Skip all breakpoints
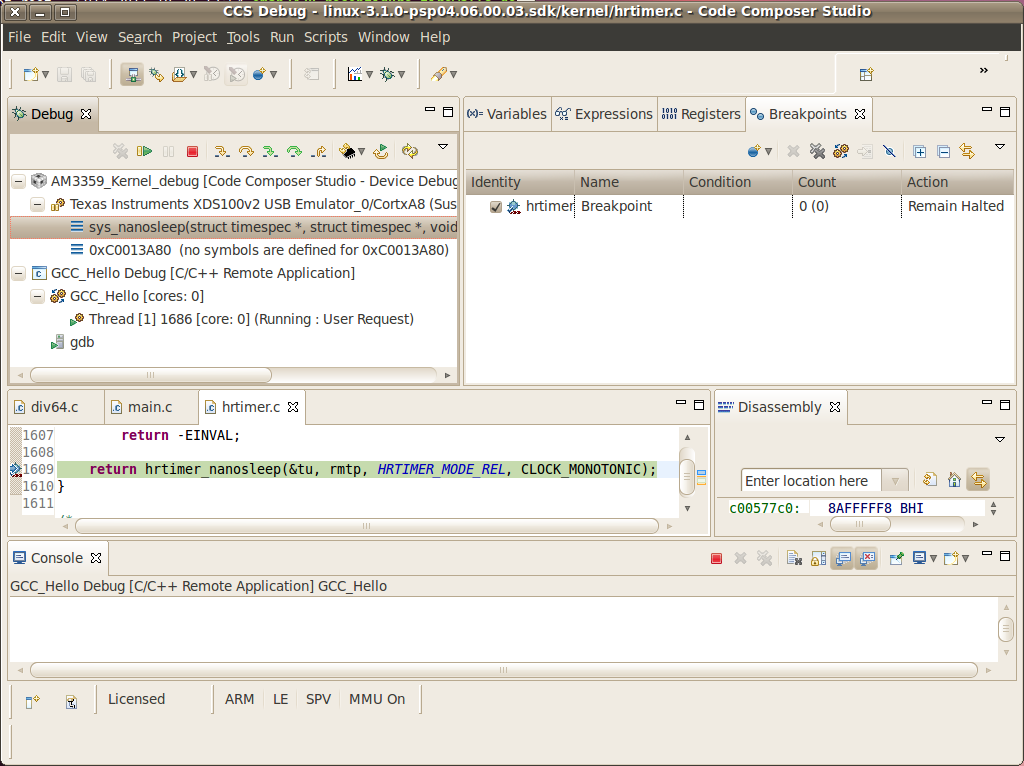 (x=889, y=150)
